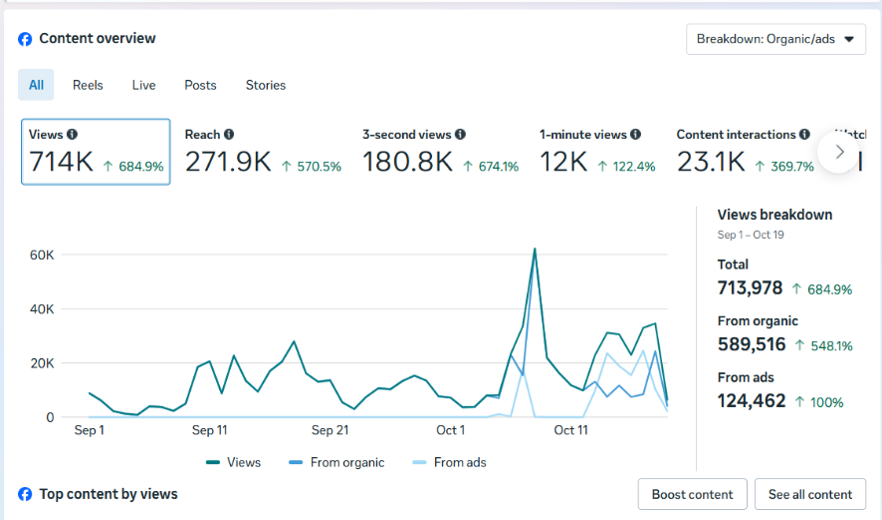Click the Facebook icon beside Content overview
The image size is (882, 520).
[25, 39]
